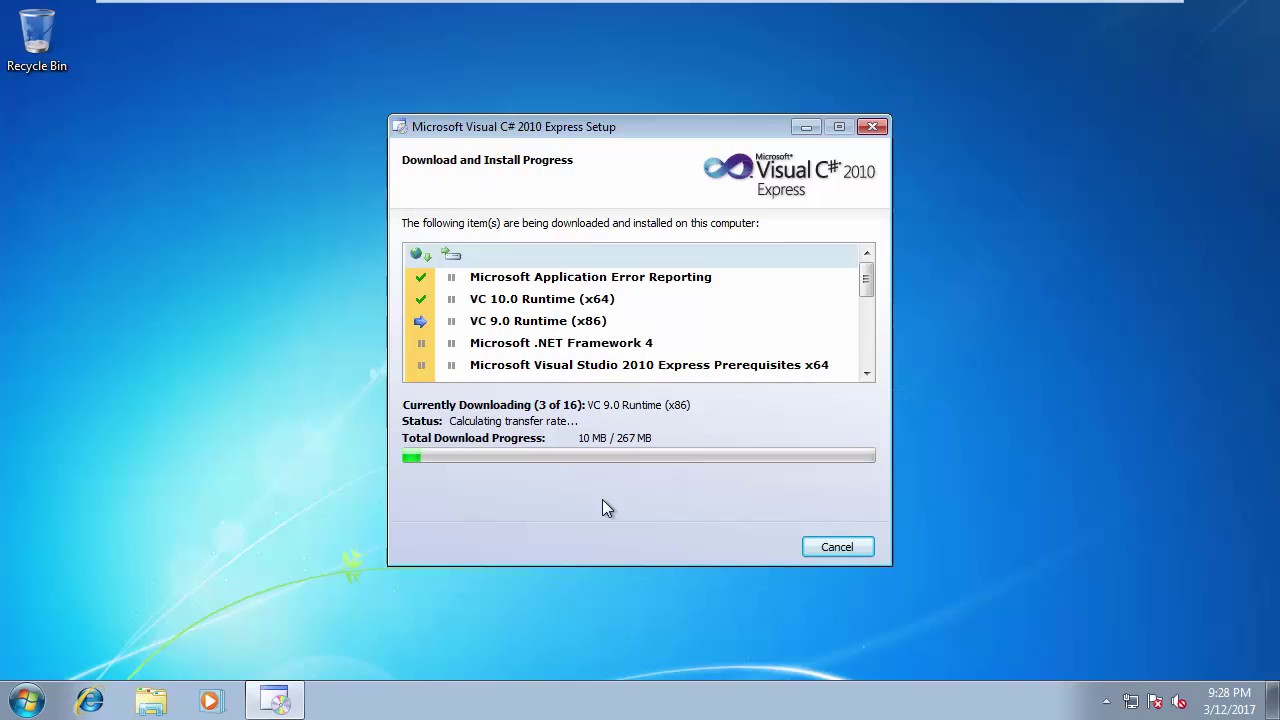Screen dimensions: 1280x720
Task: Click install pending icon for VC 9.0 Runtime
Action: [451, 321]
